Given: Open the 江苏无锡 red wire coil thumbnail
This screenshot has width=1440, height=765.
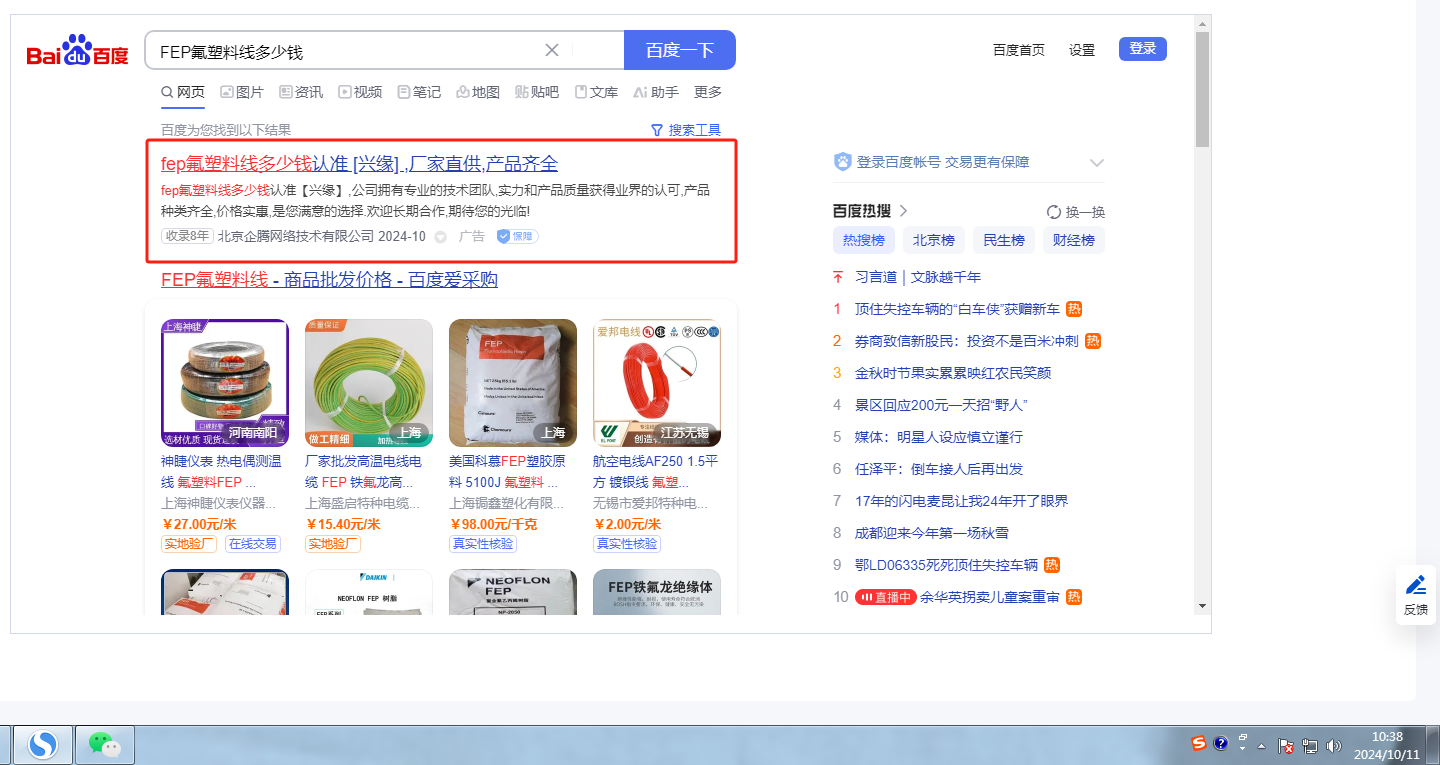Looking at the screenshot, I should (657, 383).
